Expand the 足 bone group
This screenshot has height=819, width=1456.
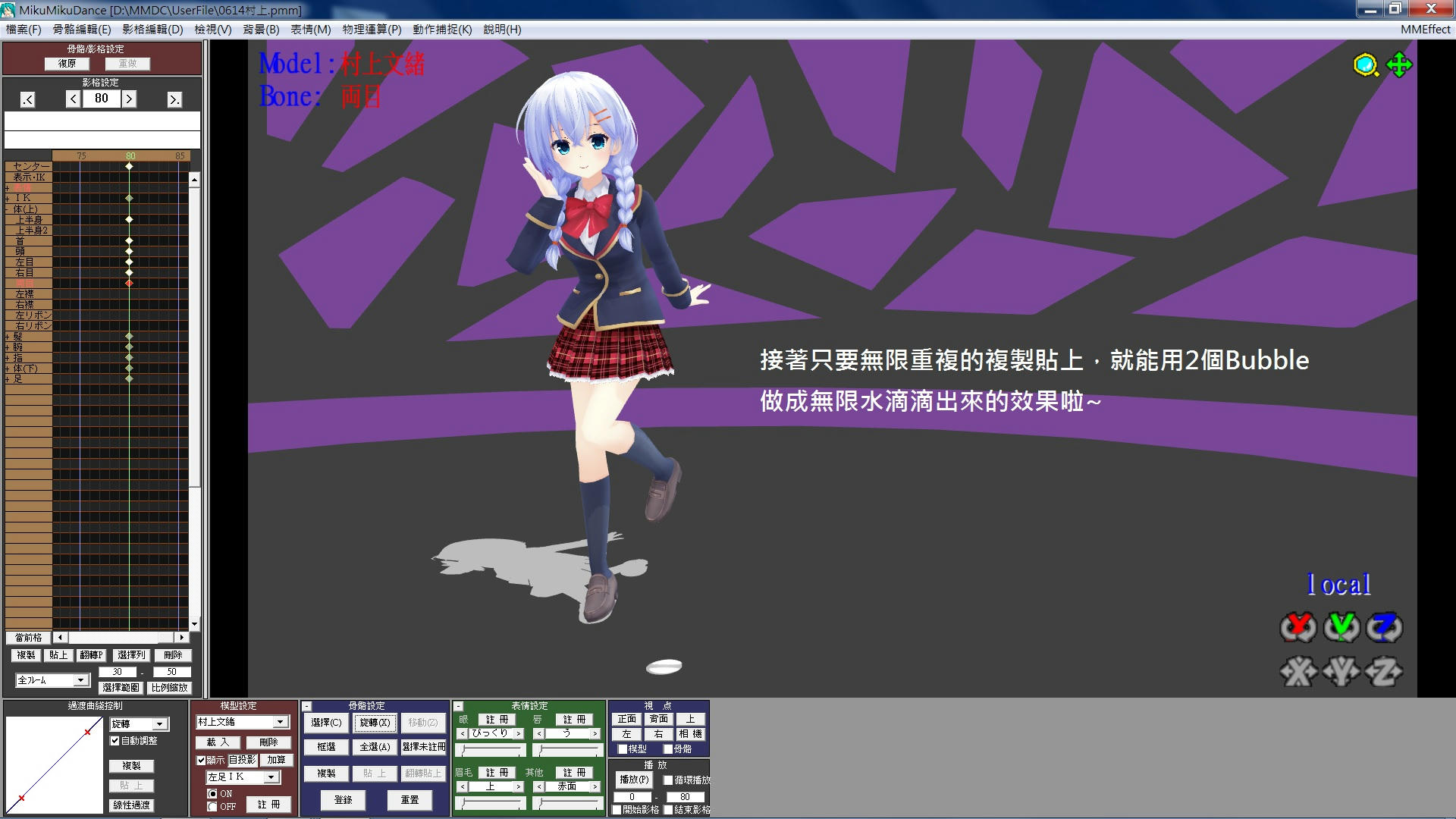pos(8,378)
